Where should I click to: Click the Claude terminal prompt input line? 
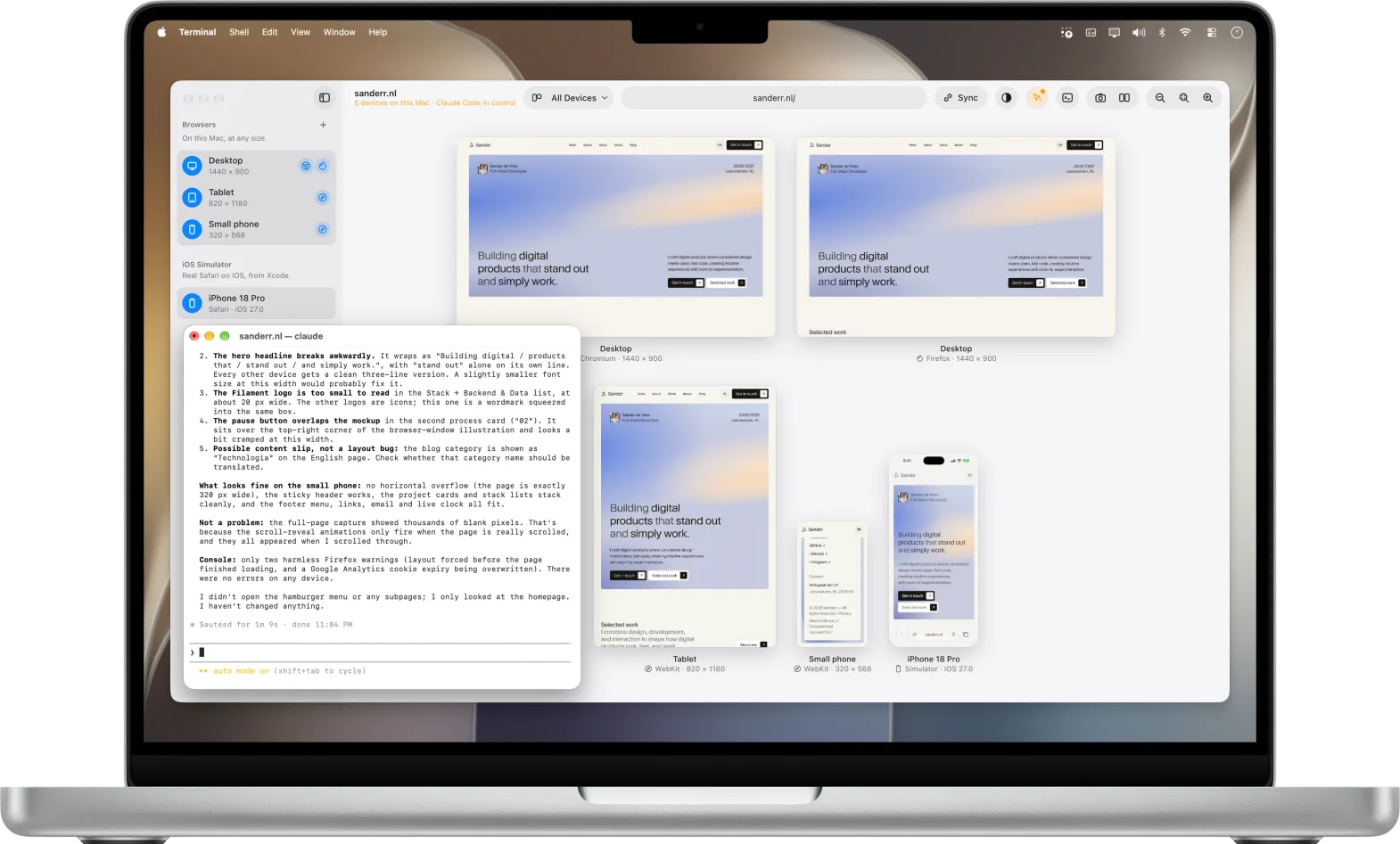(x=382, y=652)
